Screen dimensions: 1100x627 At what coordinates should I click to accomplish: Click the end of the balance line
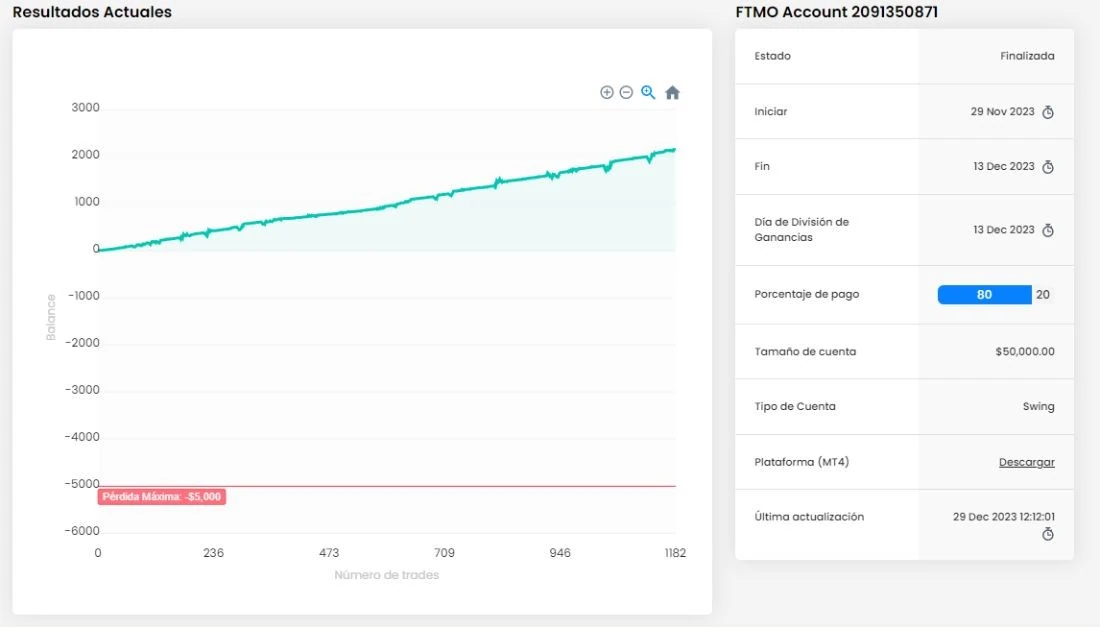pyautogui.click(x=673, y=149)
